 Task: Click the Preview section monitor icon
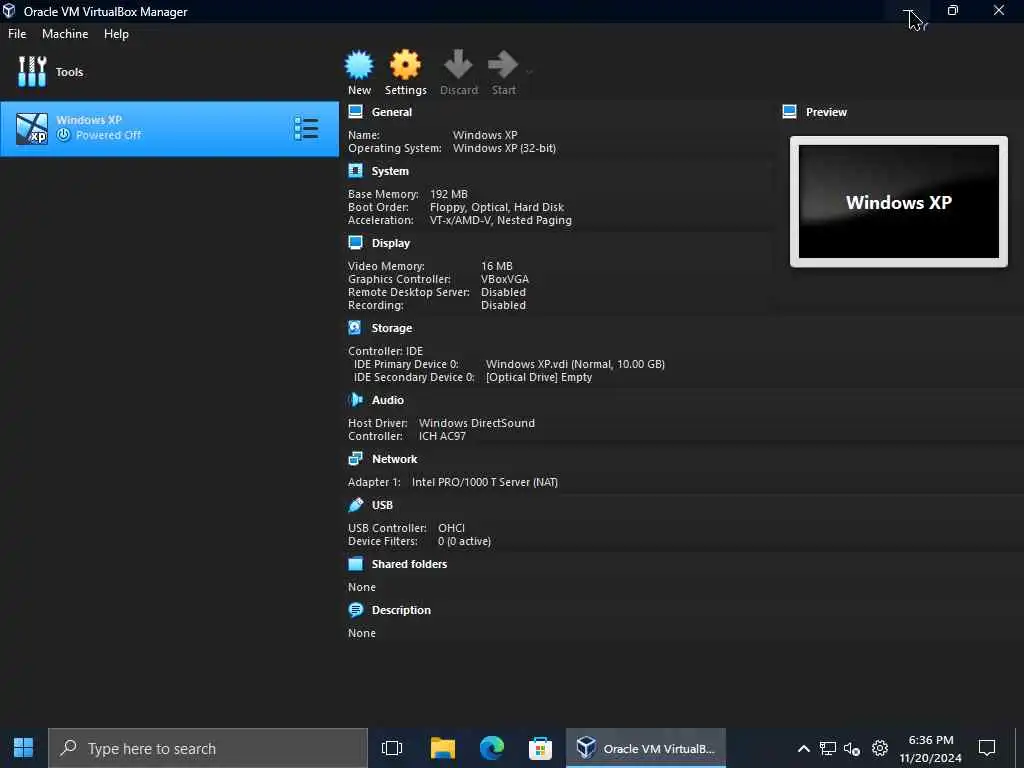click(789, 112)
